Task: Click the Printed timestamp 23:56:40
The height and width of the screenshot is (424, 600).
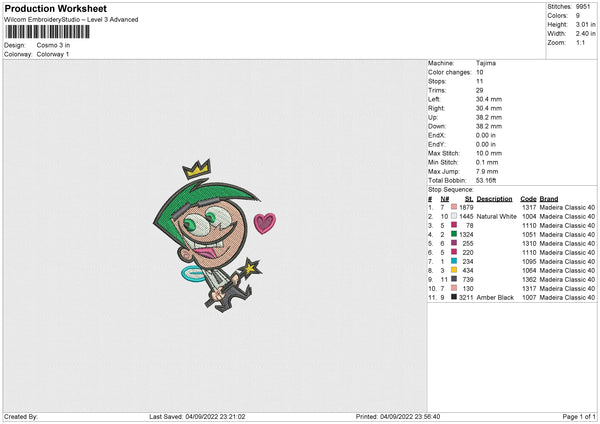Action: pos(427,417)
